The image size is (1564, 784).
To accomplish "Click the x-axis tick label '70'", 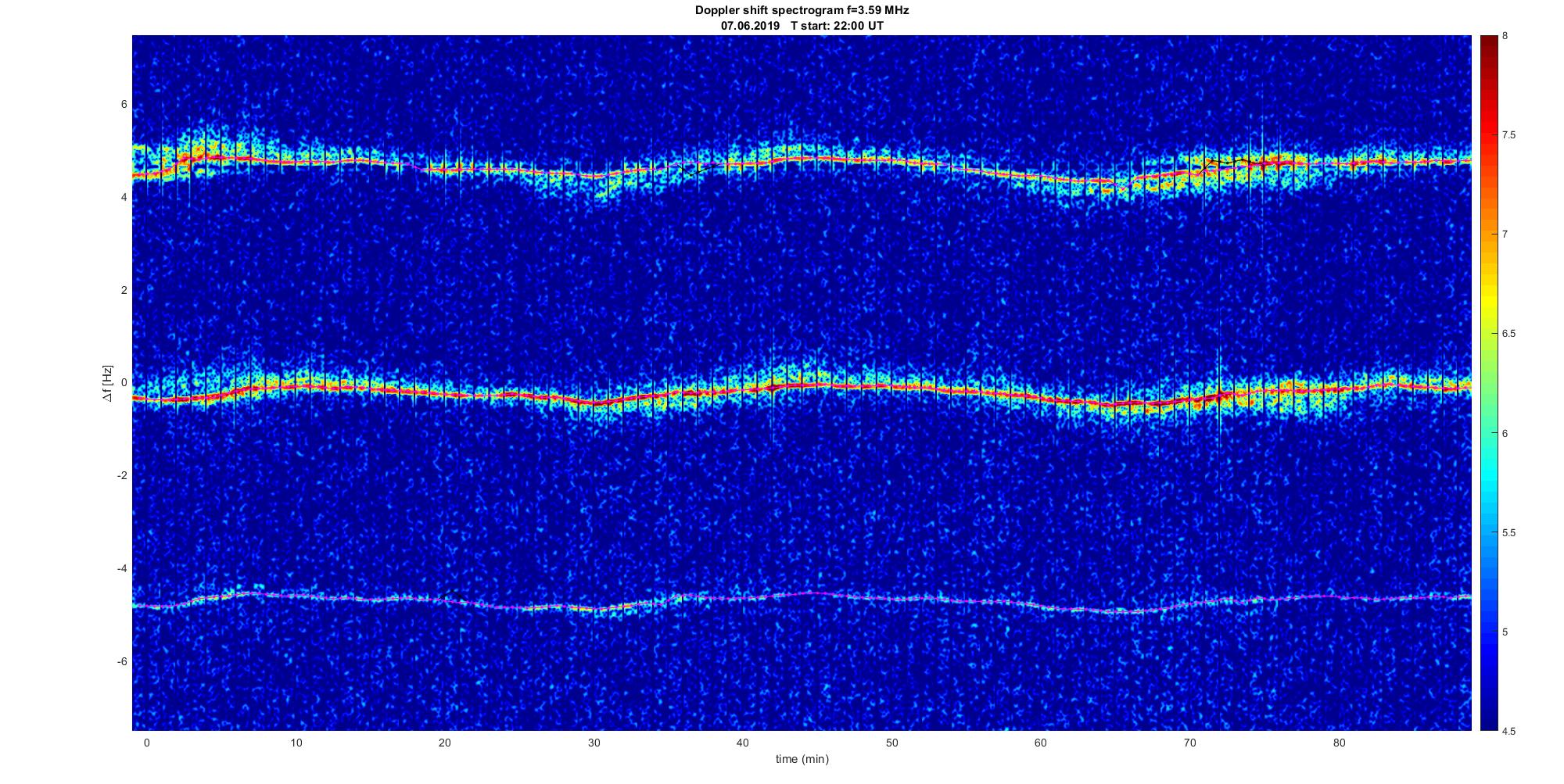I will tap(1190, 743).
